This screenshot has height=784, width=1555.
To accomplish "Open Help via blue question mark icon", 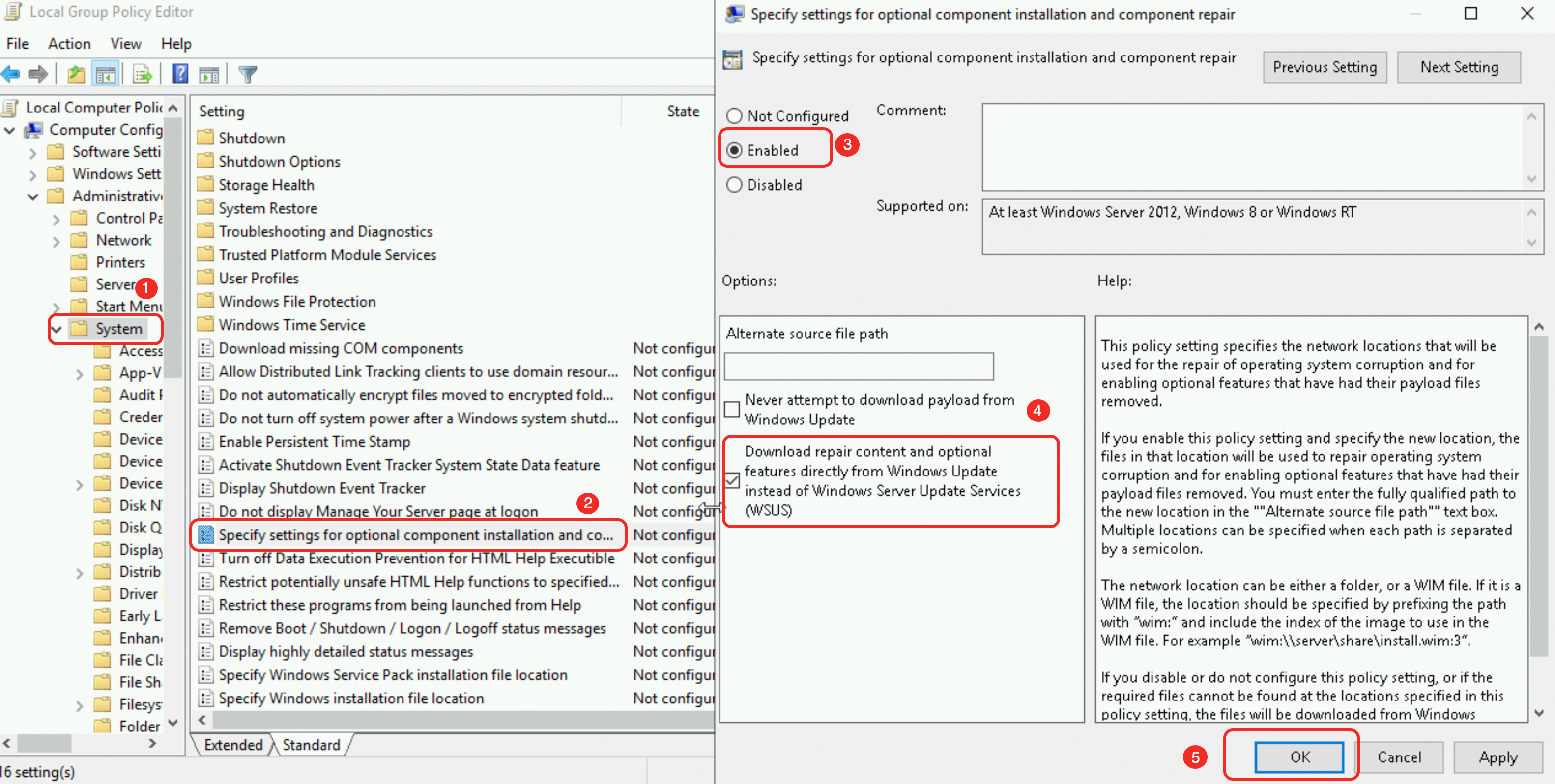I will (180, 74).
